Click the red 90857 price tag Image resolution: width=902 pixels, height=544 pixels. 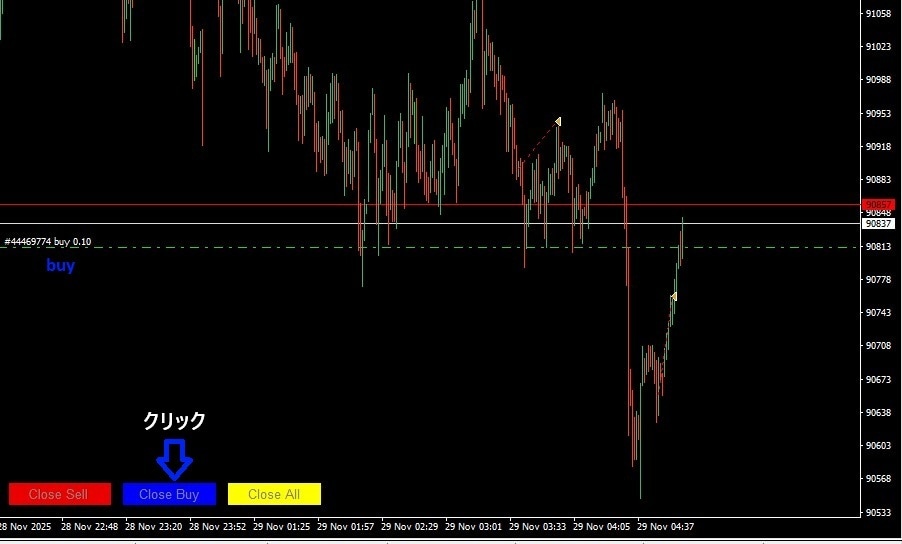878,205
